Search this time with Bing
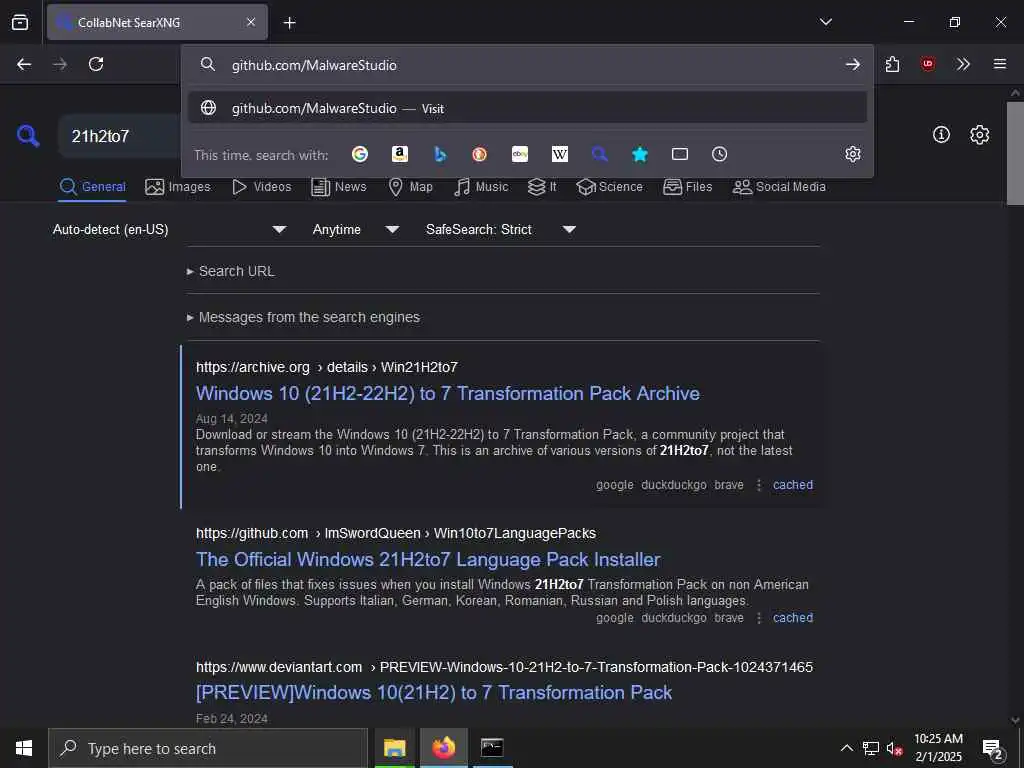The image size is (1024, 768). (x=440, y=154)
